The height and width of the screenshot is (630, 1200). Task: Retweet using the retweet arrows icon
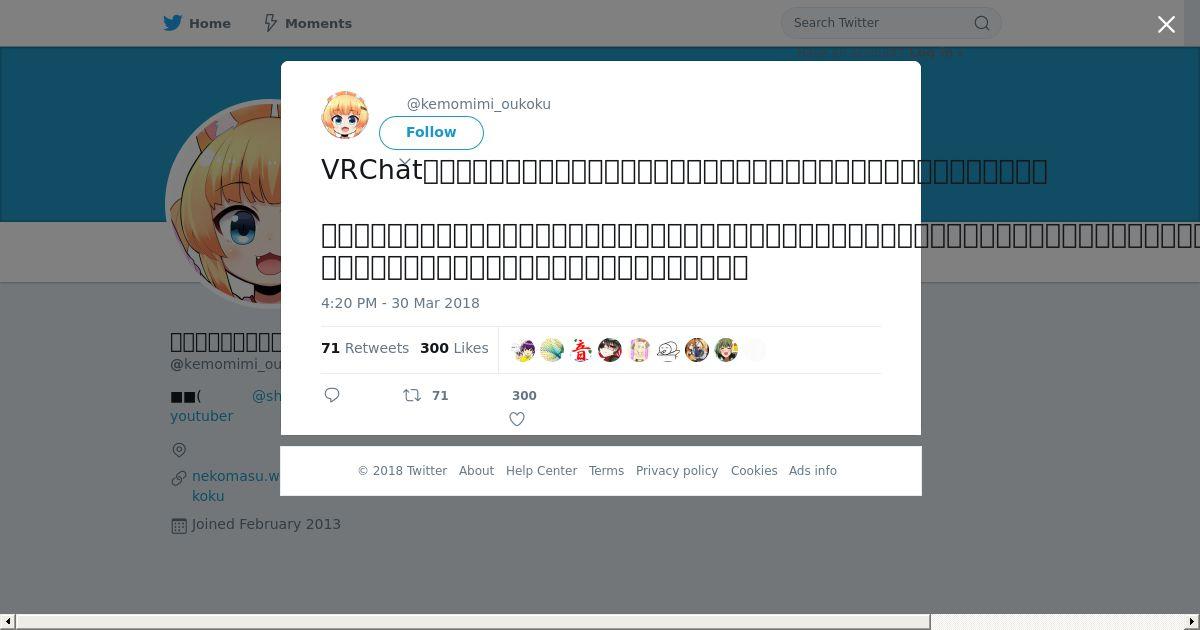[x=411, y=396]
